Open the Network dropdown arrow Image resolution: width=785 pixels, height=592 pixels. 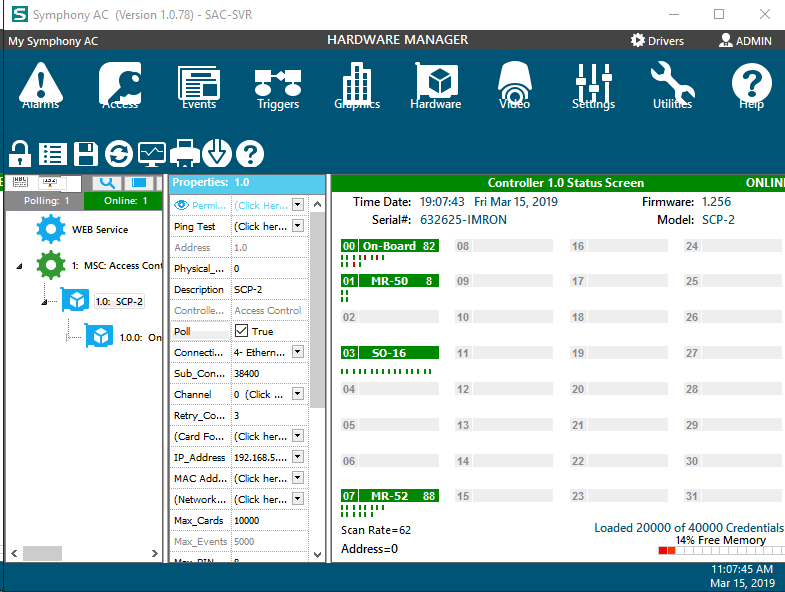[298, 499]
